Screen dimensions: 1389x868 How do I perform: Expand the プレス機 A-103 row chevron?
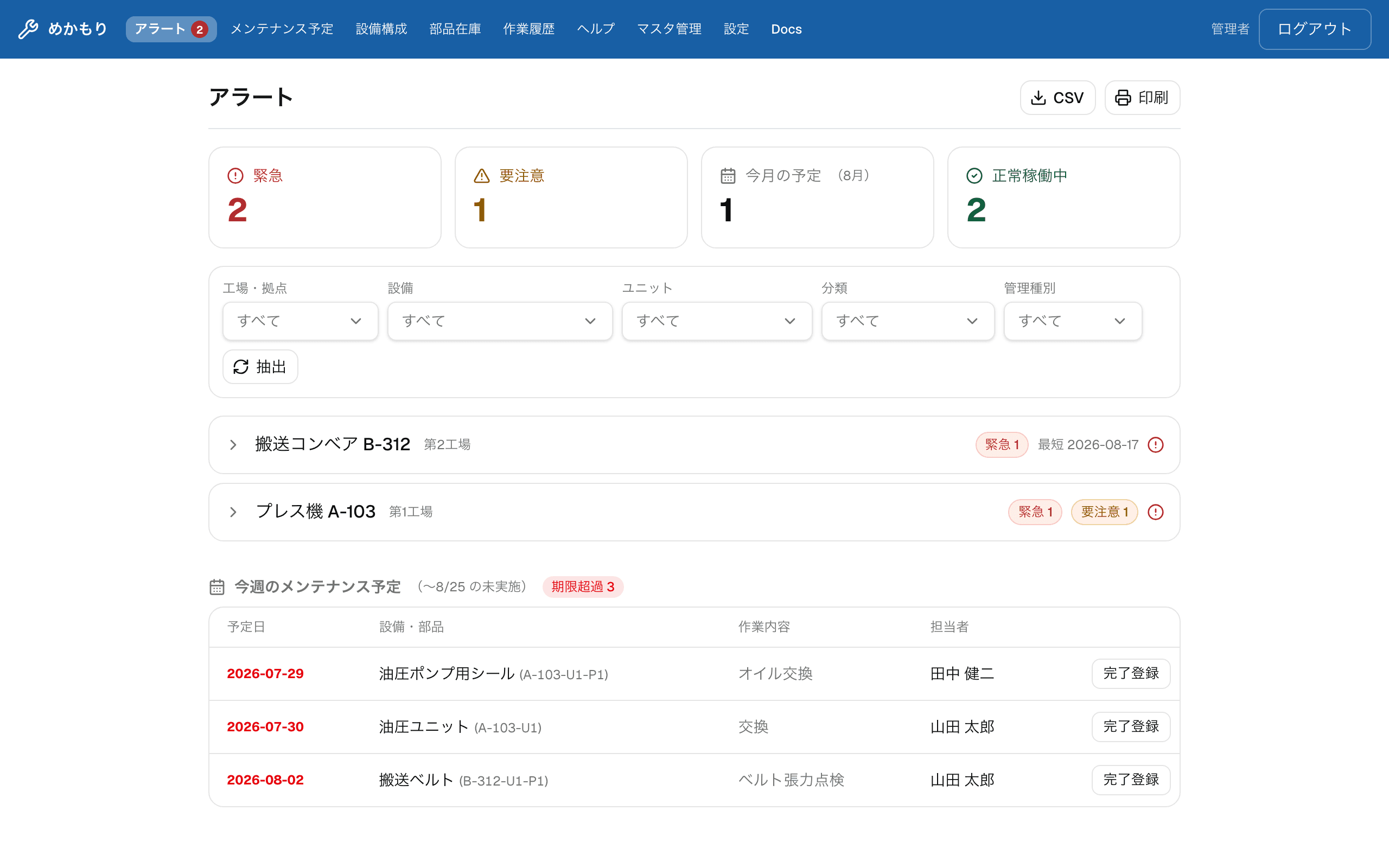233,512
